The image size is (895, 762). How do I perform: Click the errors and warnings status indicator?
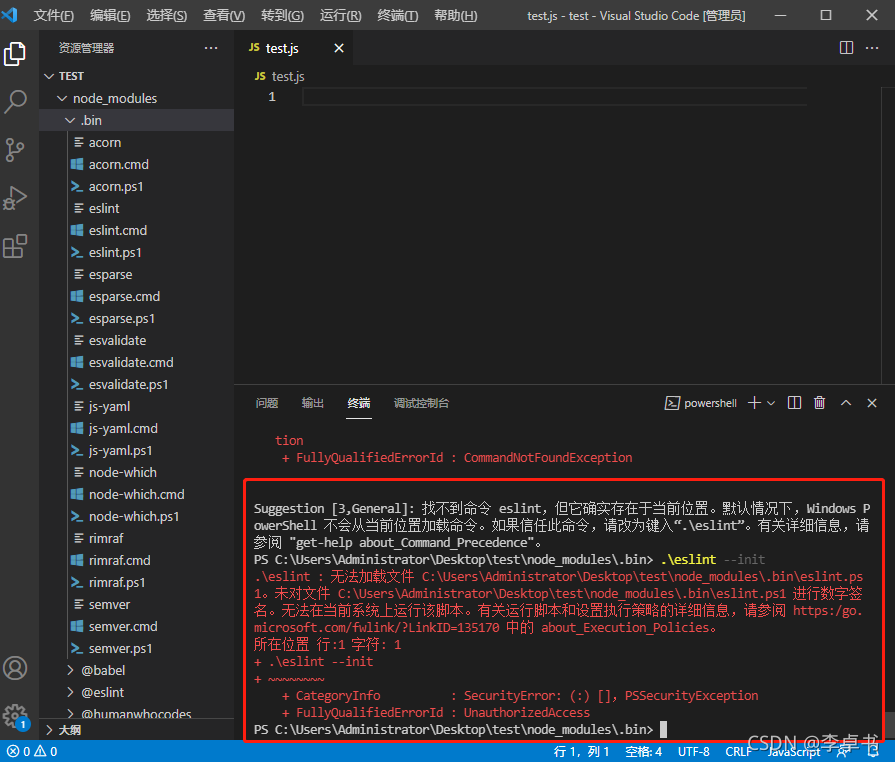coord(33,751)
